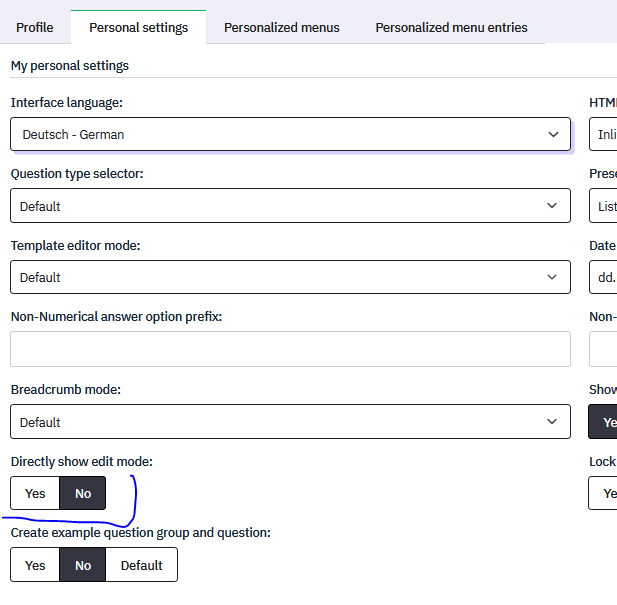617x605 pixels.
Task: Choose No for Create example question group
Action: pyautogui.click(x=83, y=565)
